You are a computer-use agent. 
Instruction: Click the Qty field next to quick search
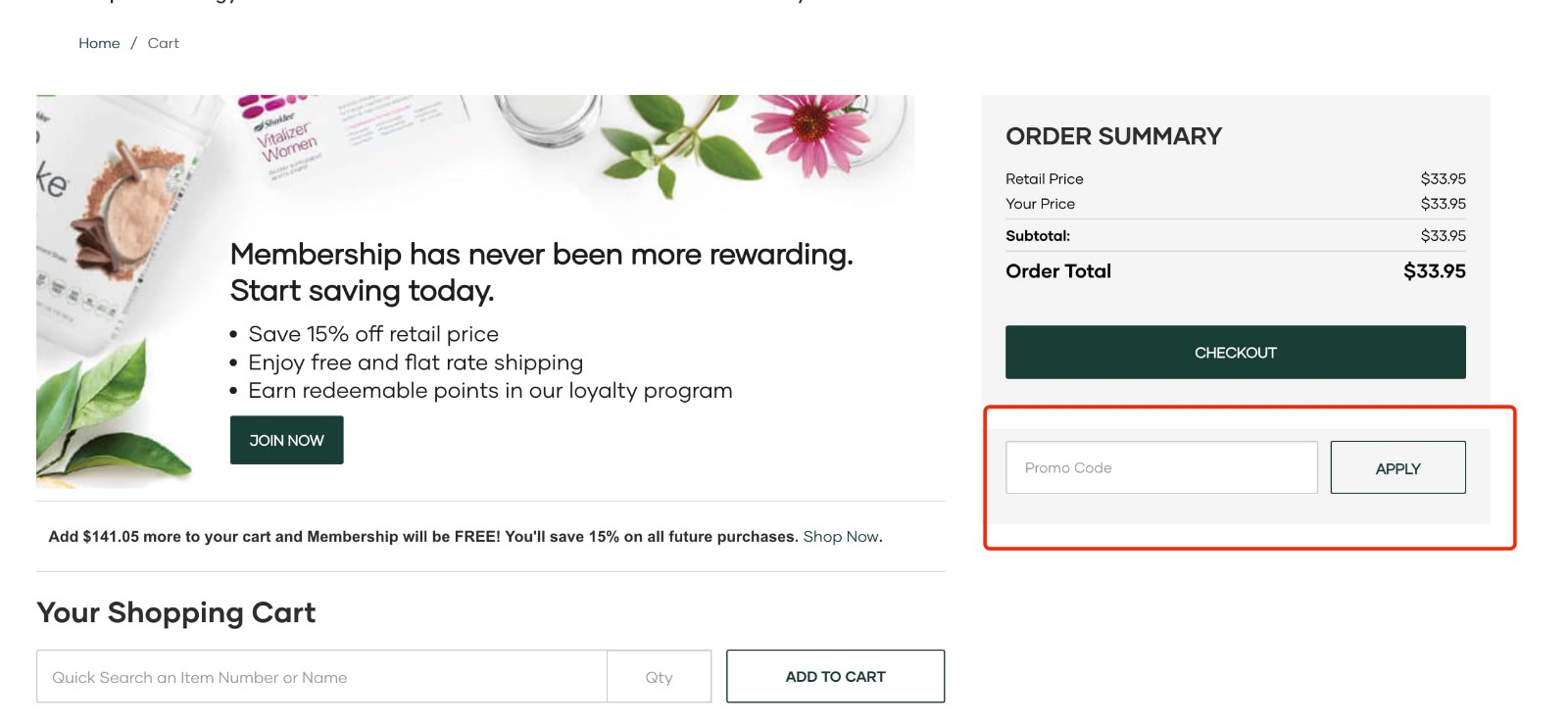pos(659,676)
